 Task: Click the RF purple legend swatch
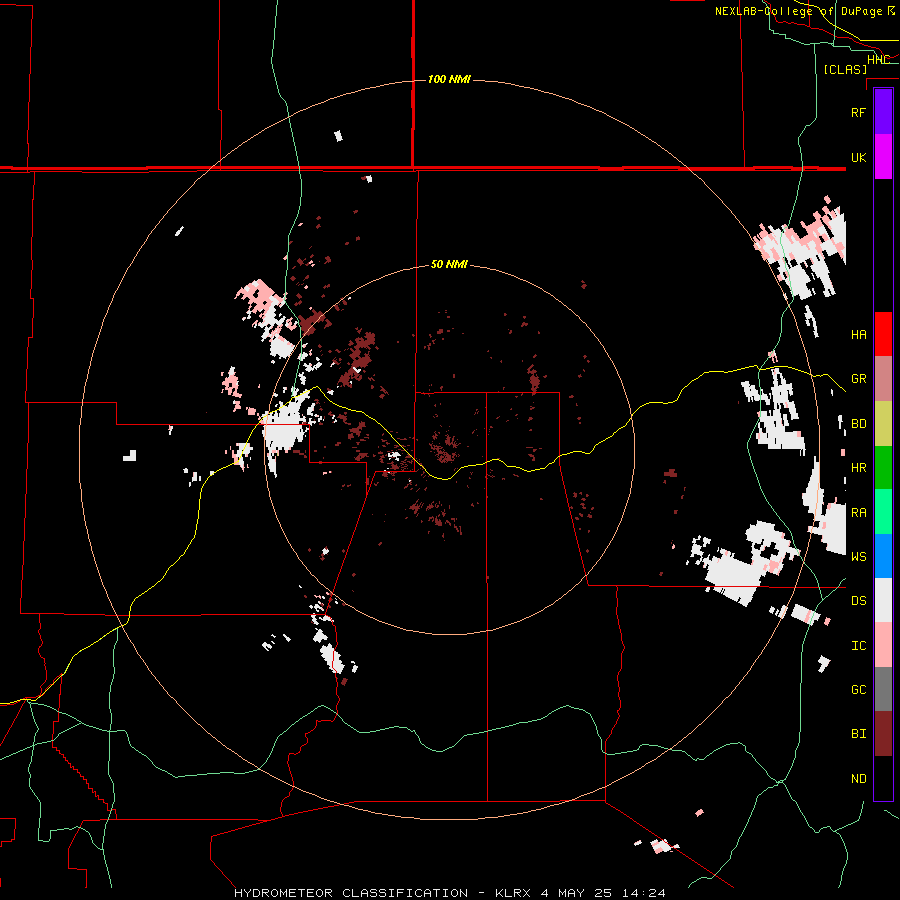(883, 112)
